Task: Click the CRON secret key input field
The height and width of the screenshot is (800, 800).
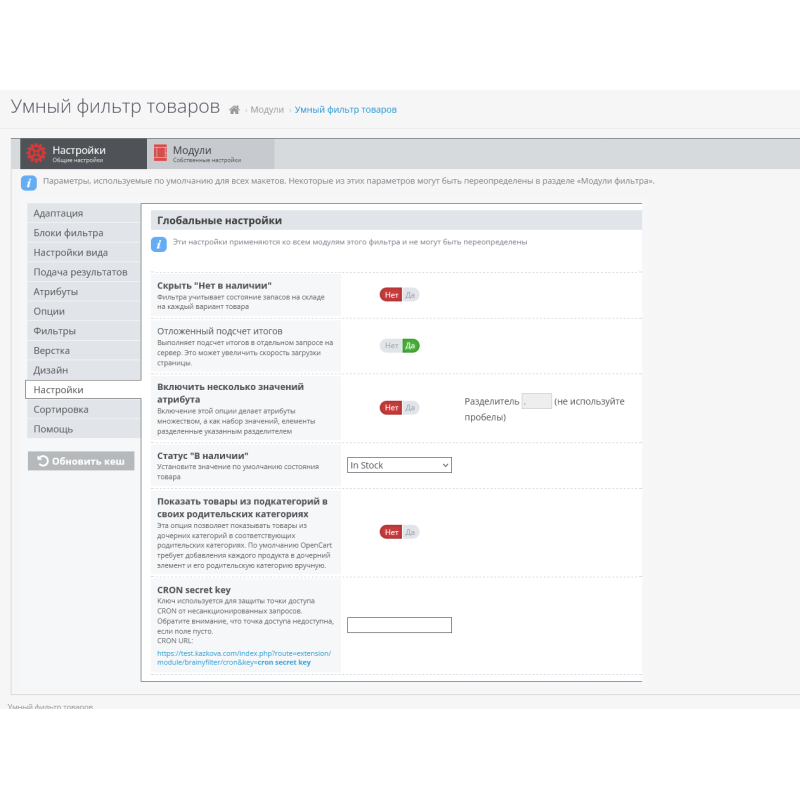Action: pos(398,624)
